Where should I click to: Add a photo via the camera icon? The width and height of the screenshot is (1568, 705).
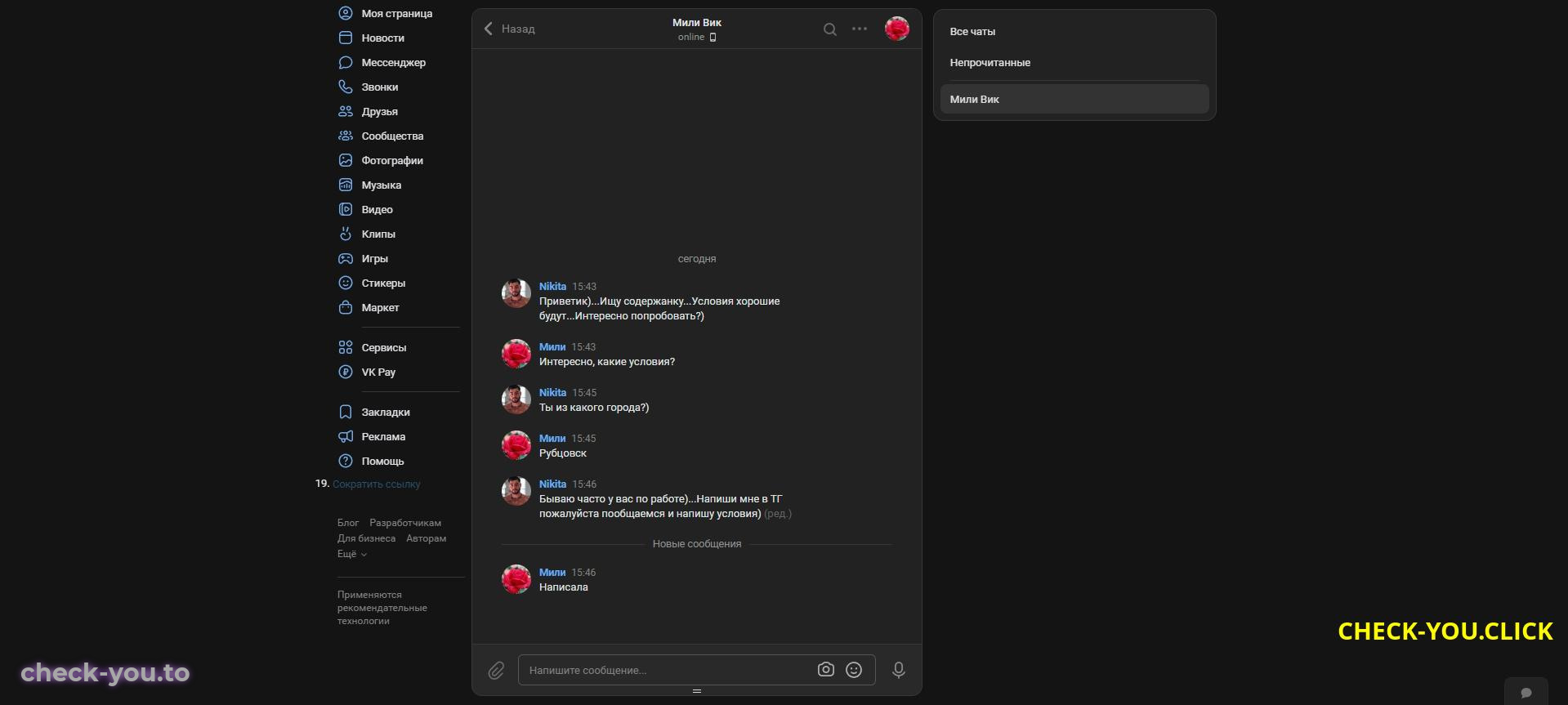click(826, 670)
